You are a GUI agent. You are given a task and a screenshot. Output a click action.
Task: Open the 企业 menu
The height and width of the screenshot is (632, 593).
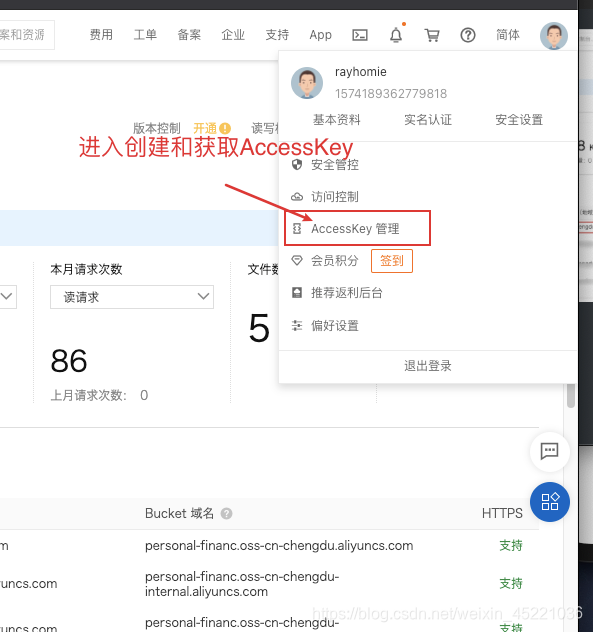[x=233, y=35]
